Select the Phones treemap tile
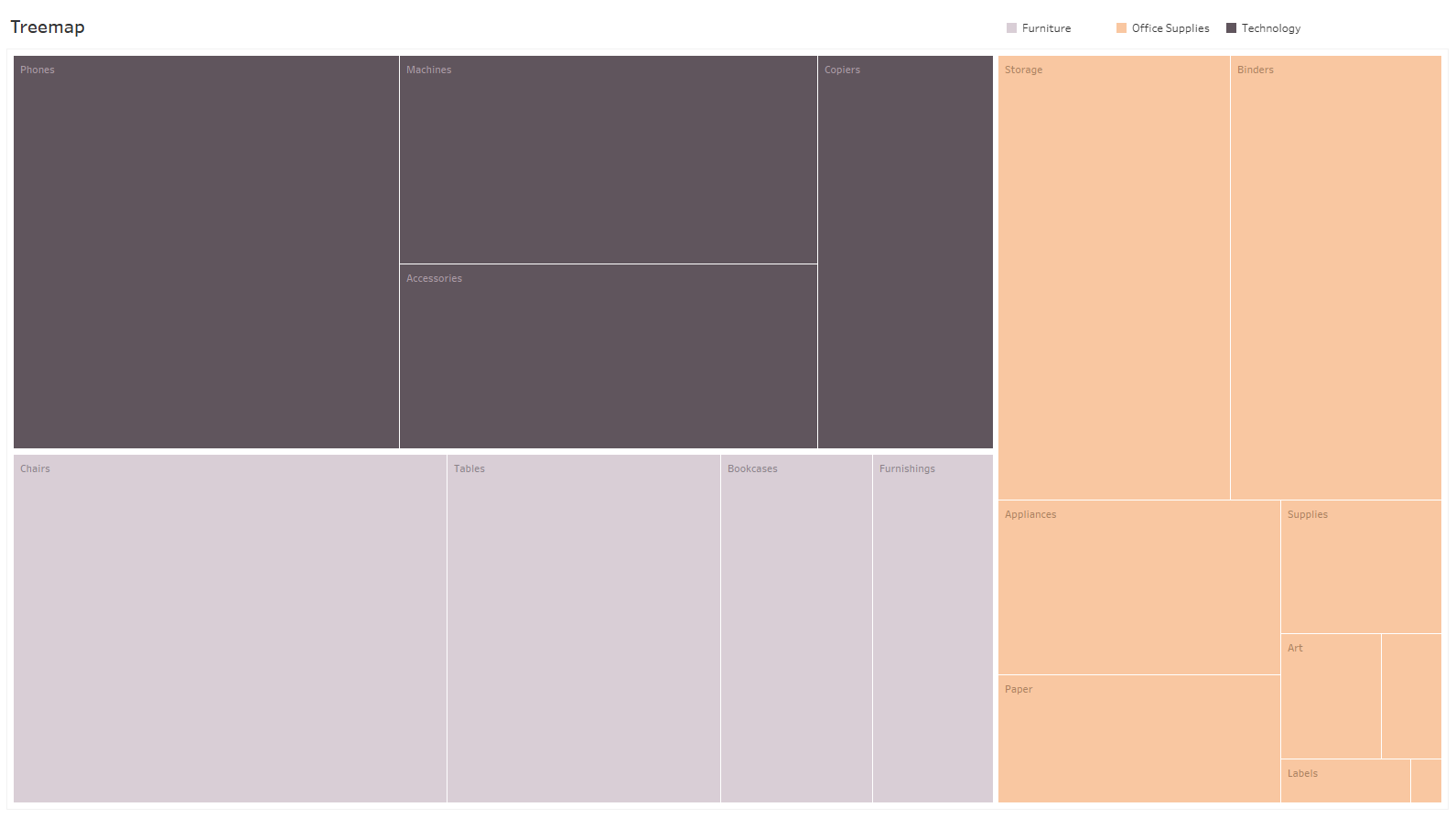Viewport: 1456px width, 818px height. (206, 252)
